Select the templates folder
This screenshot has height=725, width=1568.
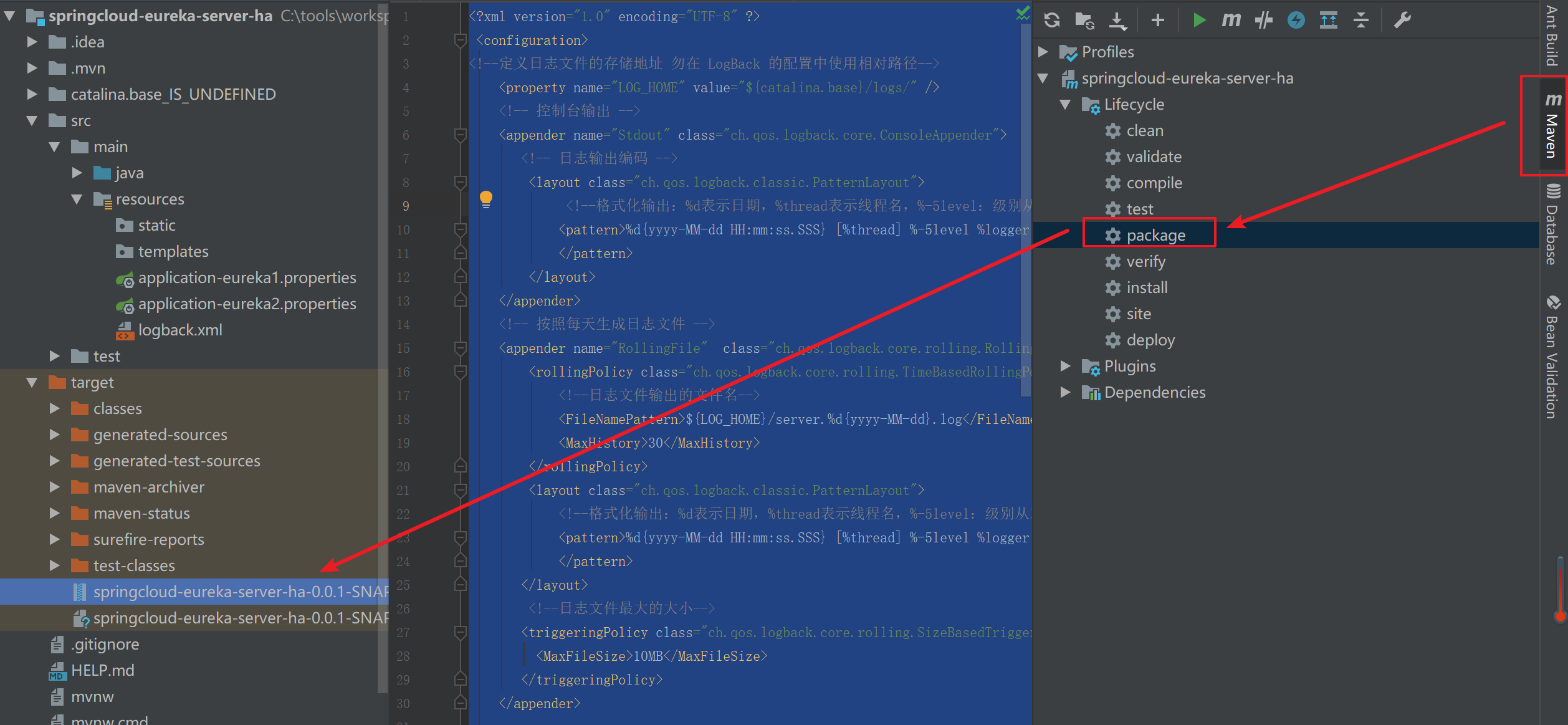pyautogui.click(x=162, y=251)
